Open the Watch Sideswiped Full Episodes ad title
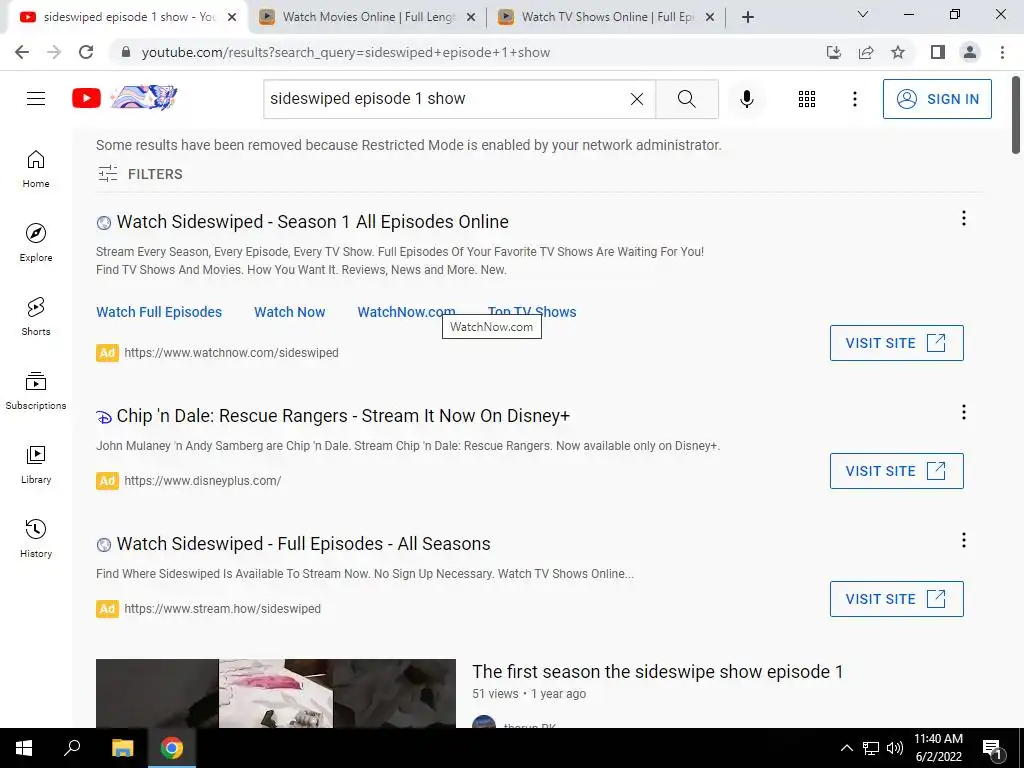 (x=303, y=544)
